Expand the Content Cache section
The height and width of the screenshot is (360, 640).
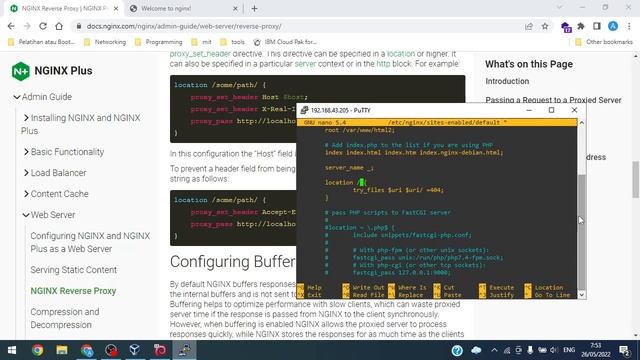click(26, 194)
